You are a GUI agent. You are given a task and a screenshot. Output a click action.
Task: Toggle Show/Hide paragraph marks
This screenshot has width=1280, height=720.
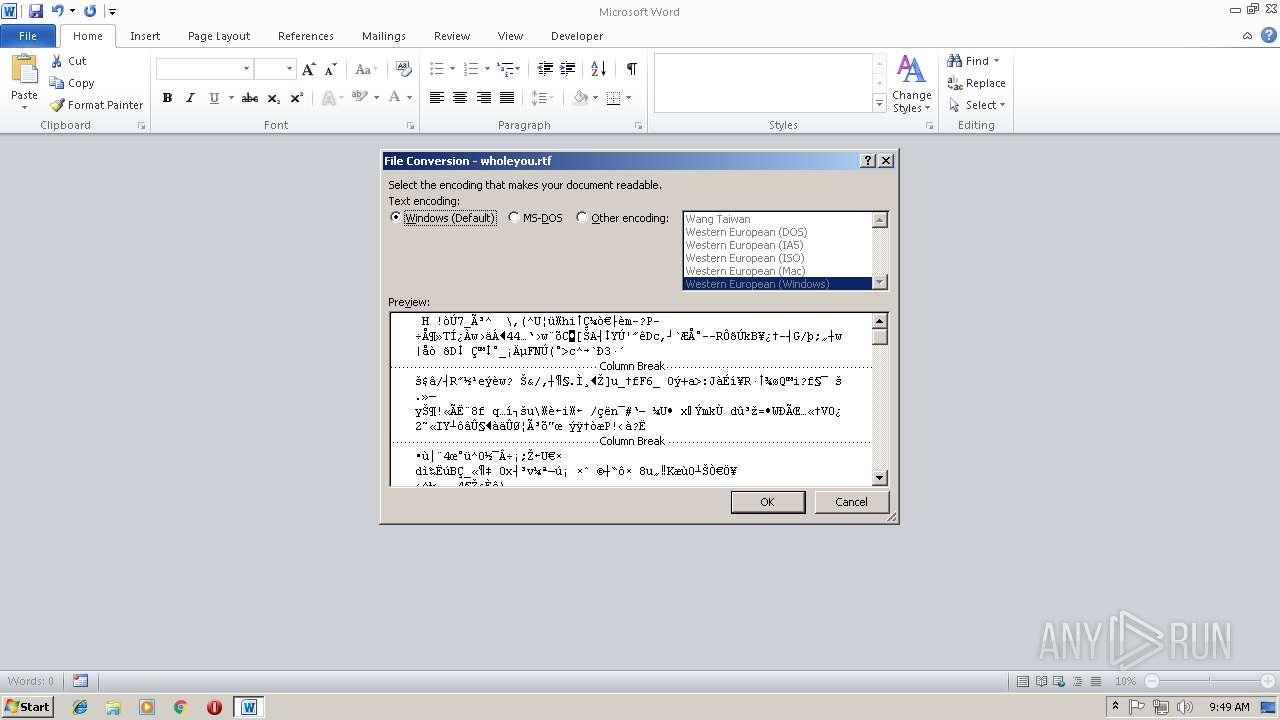tap(631, 69)
